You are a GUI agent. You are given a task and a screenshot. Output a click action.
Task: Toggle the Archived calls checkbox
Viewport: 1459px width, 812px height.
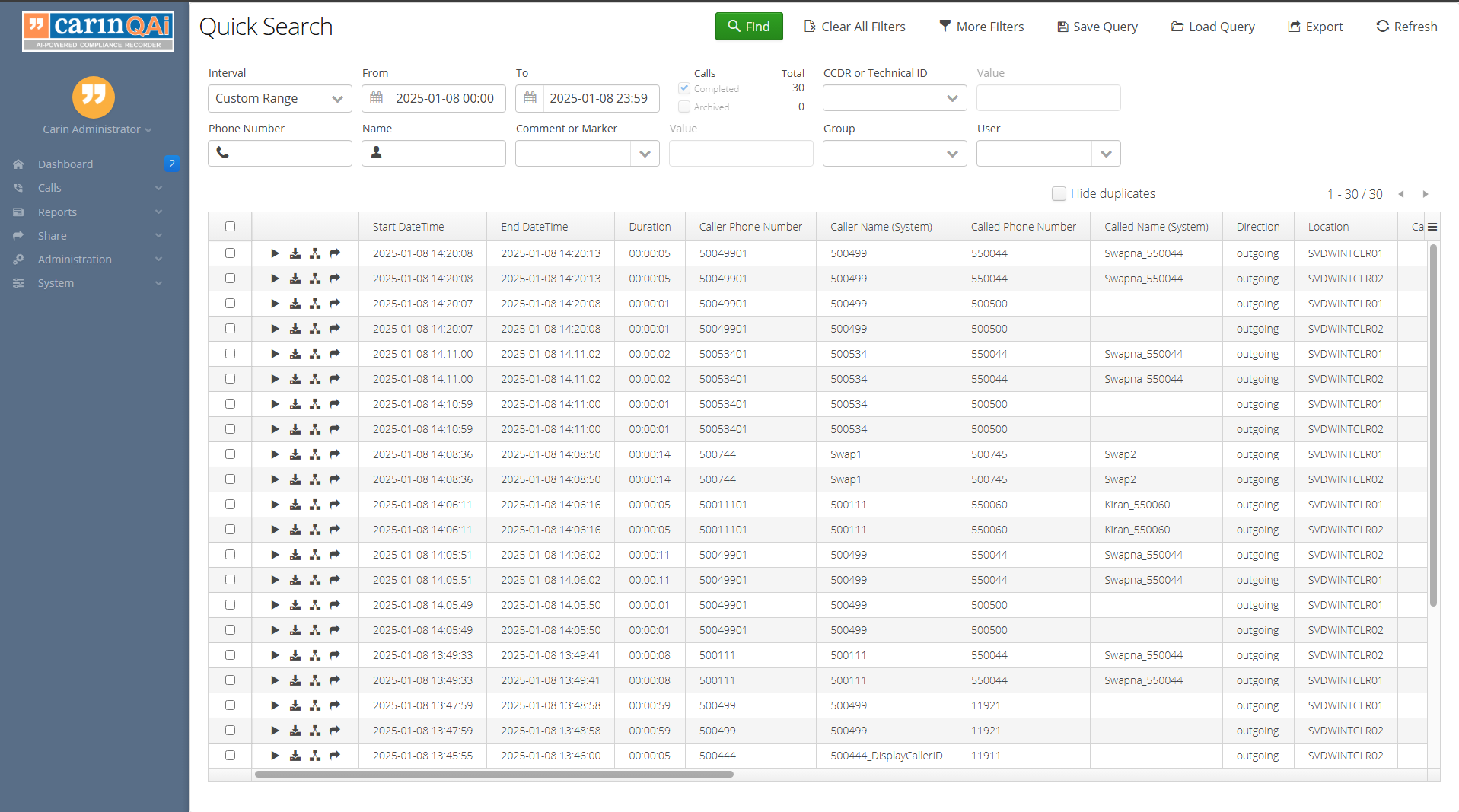coord(684,107)
